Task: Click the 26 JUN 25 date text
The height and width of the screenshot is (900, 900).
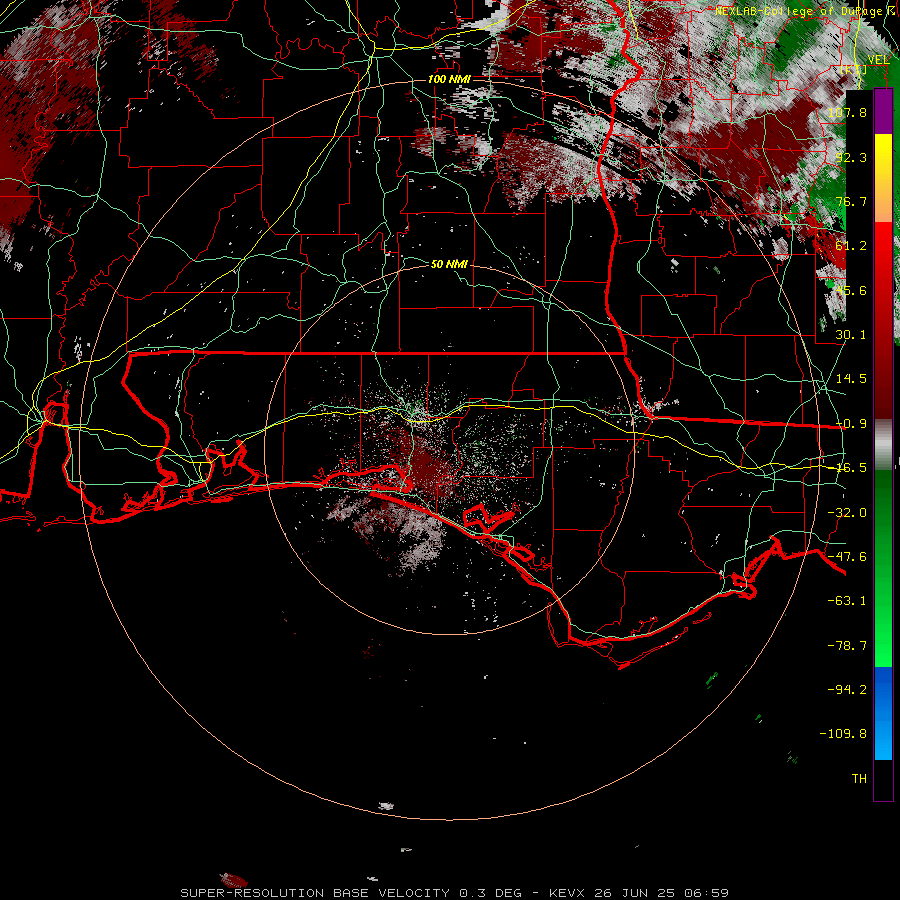Action: (x=634, y=893)
